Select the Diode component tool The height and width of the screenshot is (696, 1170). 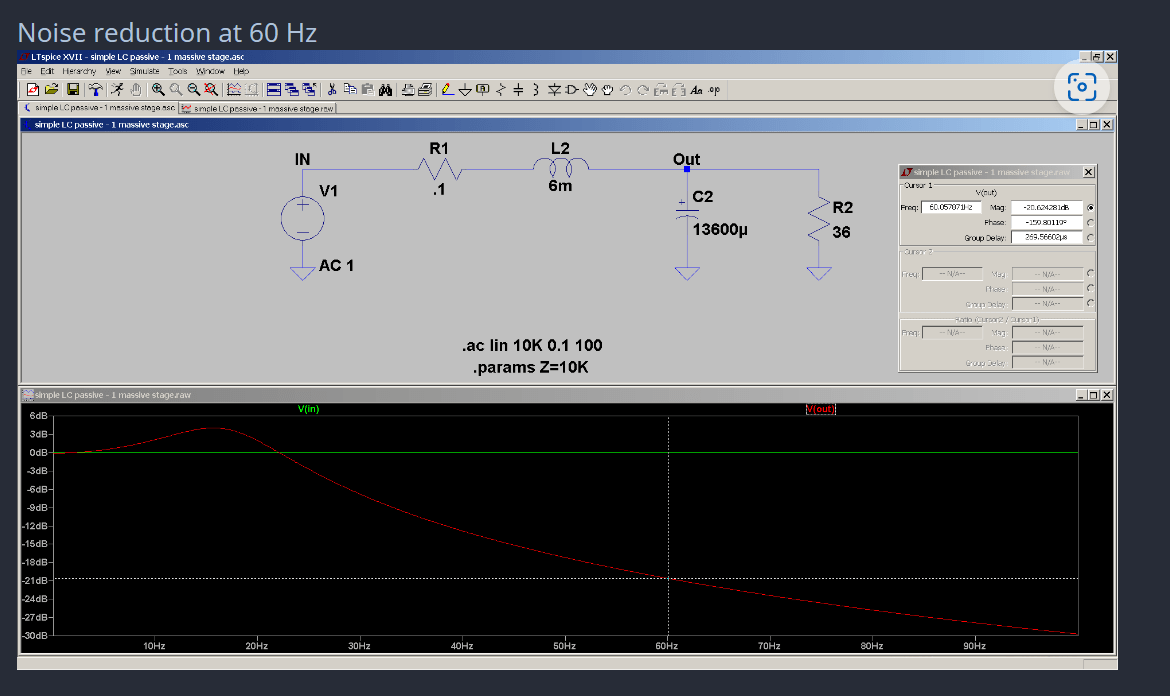(x=554, y=90)
